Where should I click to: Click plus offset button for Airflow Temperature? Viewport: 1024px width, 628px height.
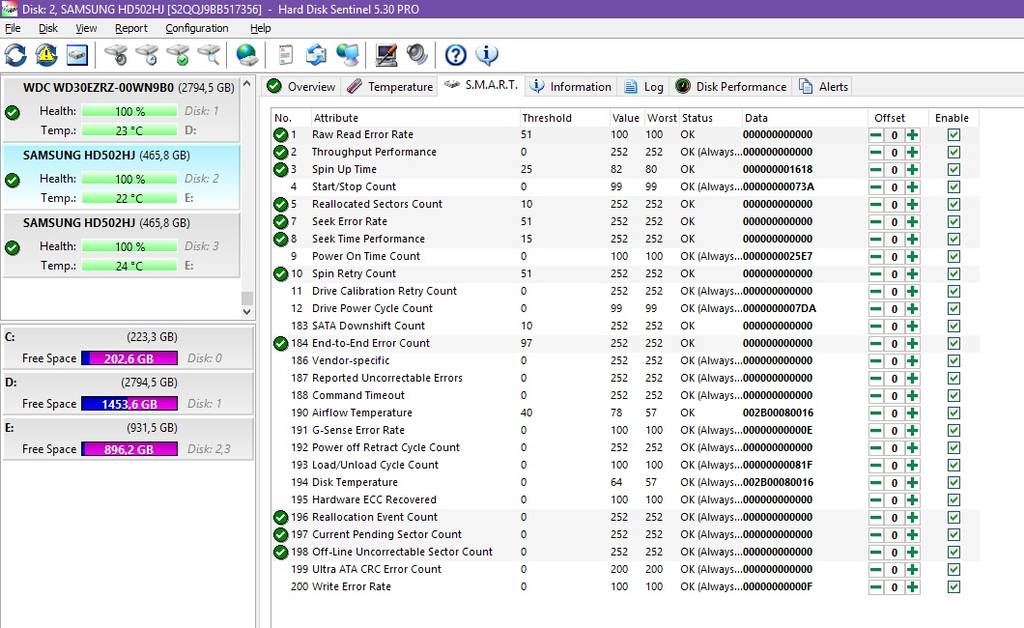(x=912, y=413)
